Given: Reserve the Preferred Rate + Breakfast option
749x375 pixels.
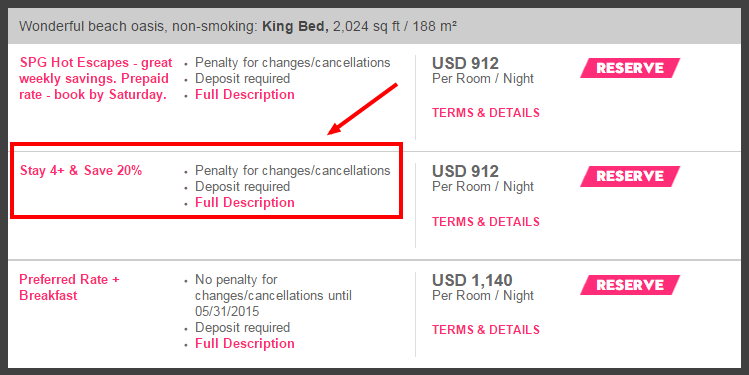Looking at the screenshot, I should (x=630, y=285).
